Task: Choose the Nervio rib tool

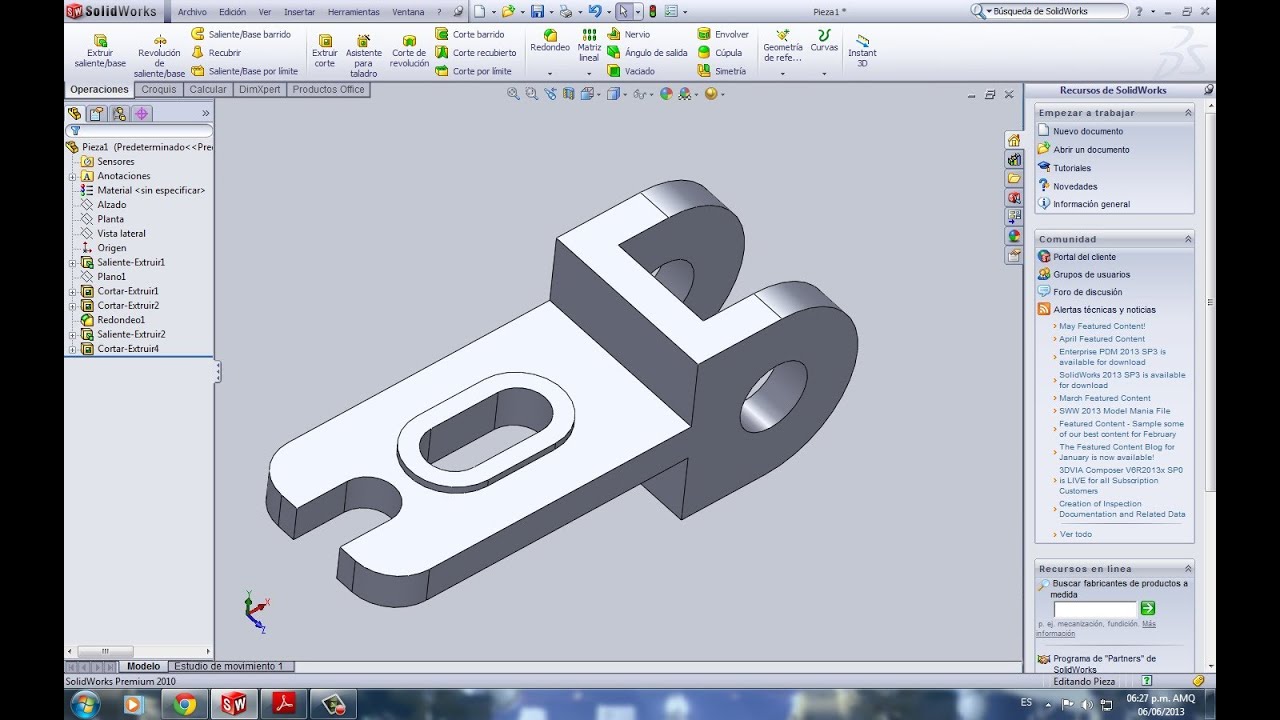Action: coord(629,34)
